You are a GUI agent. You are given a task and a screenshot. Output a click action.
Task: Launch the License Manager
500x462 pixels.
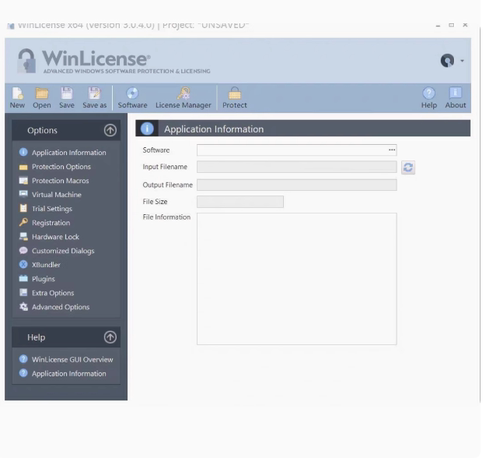point(183,98)
